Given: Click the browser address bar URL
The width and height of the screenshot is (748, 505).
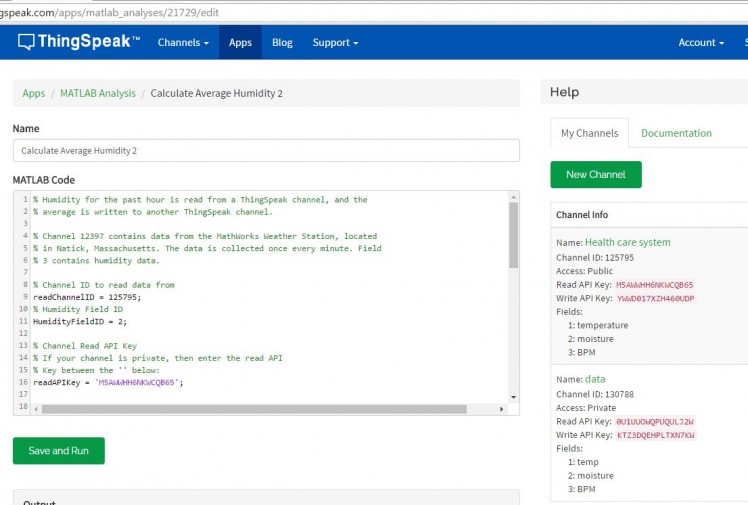Looking at the screenshot, I should click(110, 12).
